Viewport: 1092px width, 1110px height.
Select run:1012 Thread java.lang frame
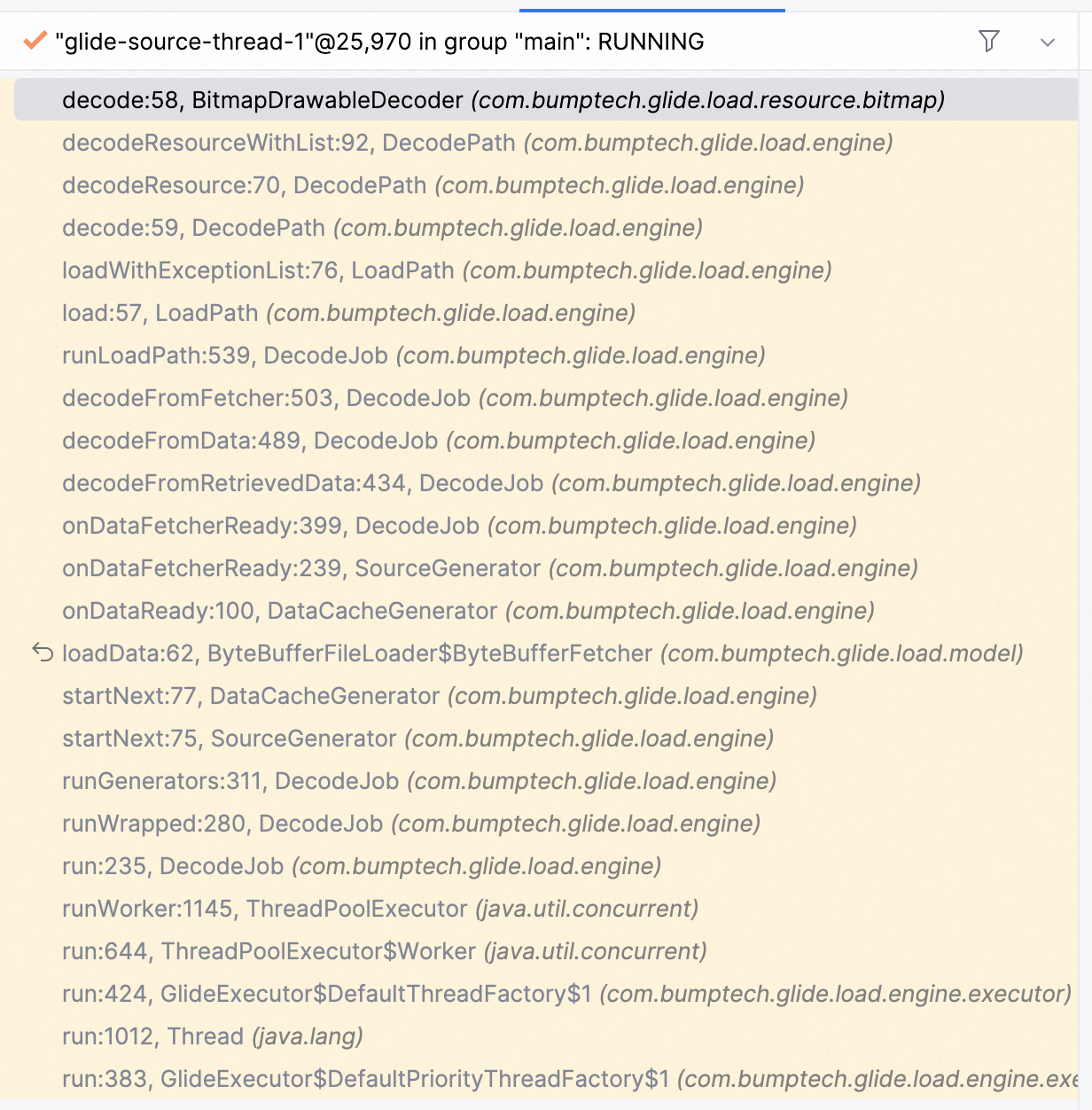tap(213, 1036)
